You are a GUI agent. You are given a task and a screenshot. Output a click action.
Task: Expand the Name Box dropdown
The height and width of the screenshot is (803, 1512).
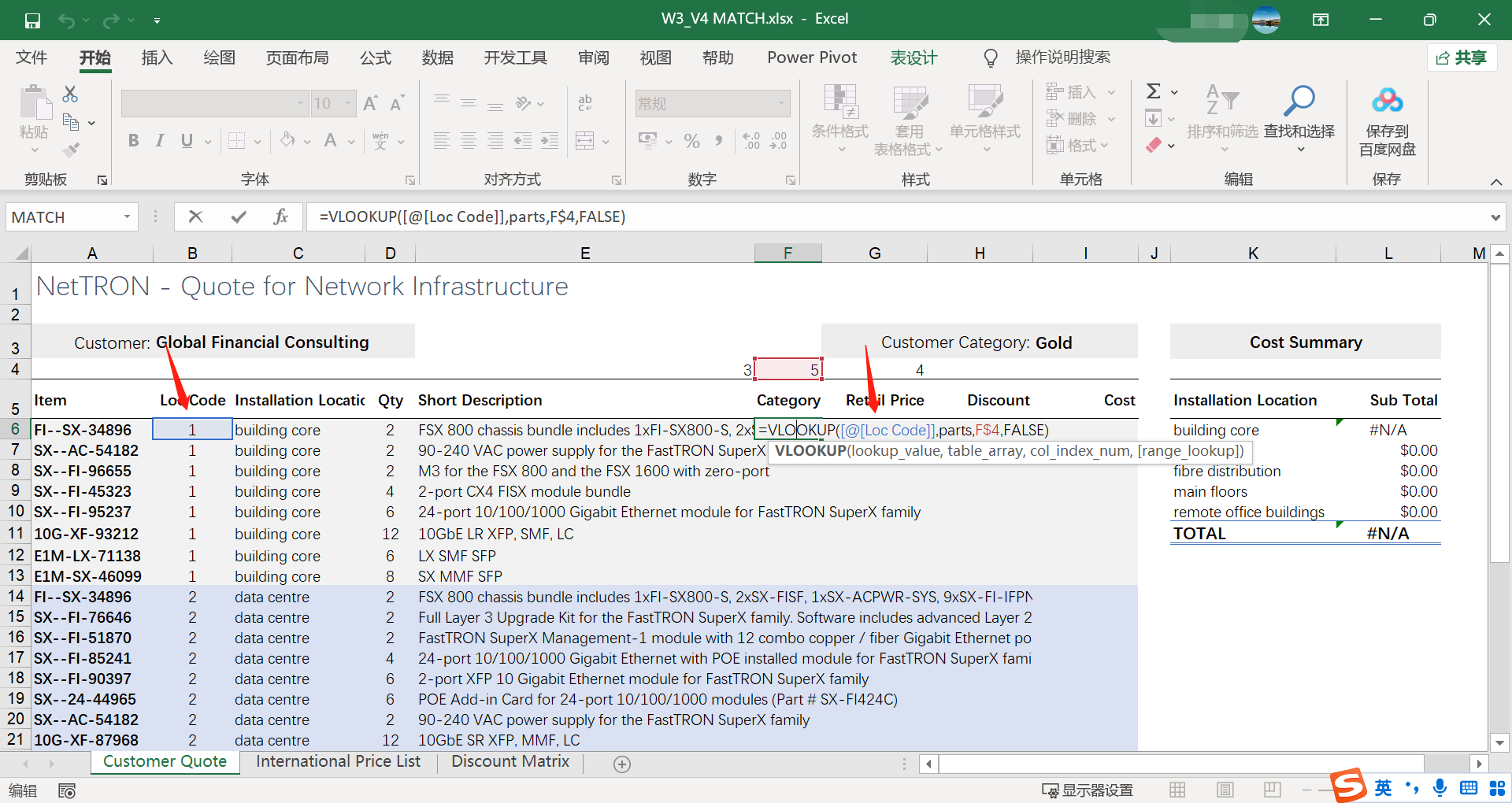click(x=127, y=216)
